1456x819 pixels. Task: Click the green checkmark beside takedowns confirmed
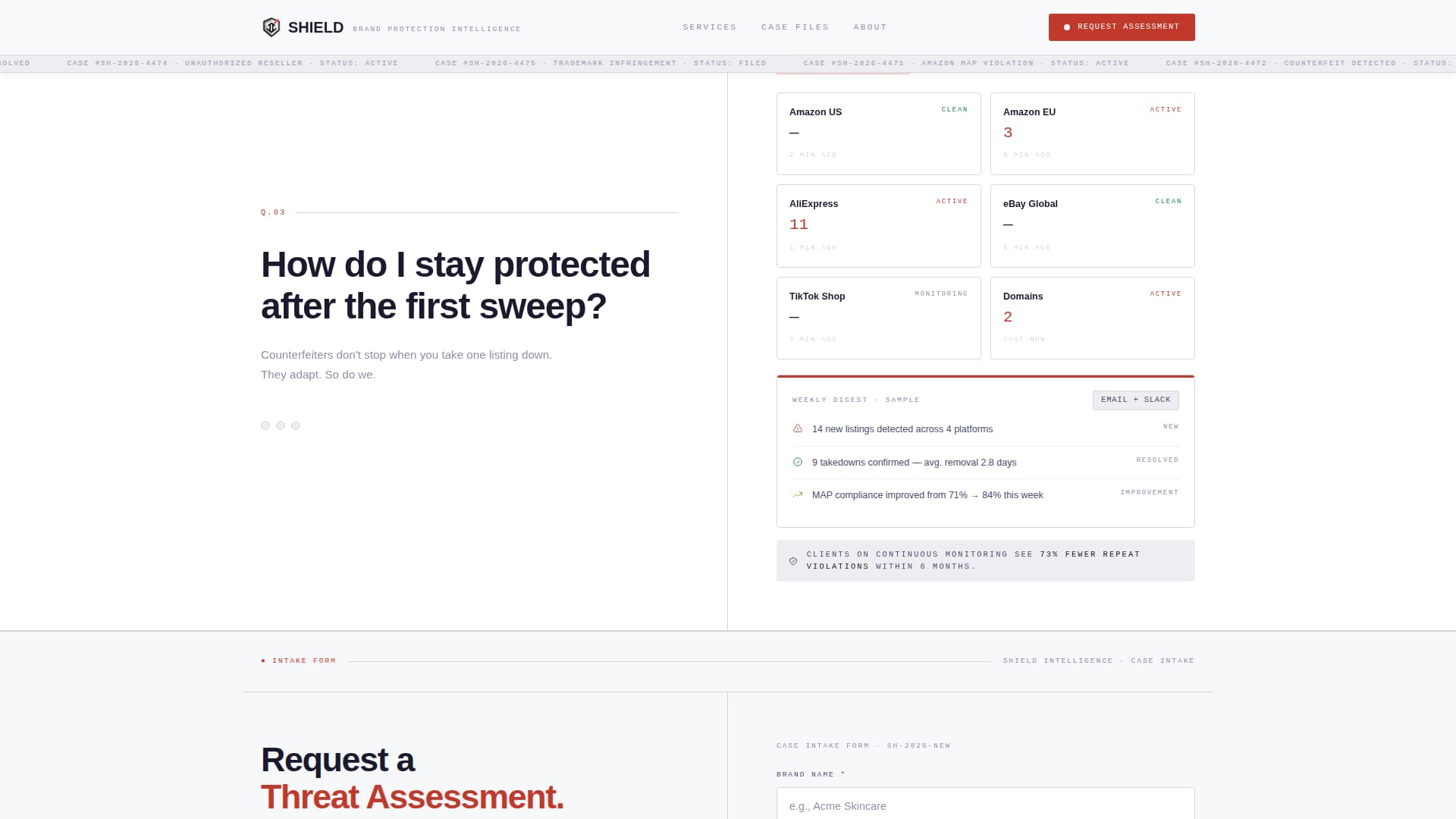[797, 462]
